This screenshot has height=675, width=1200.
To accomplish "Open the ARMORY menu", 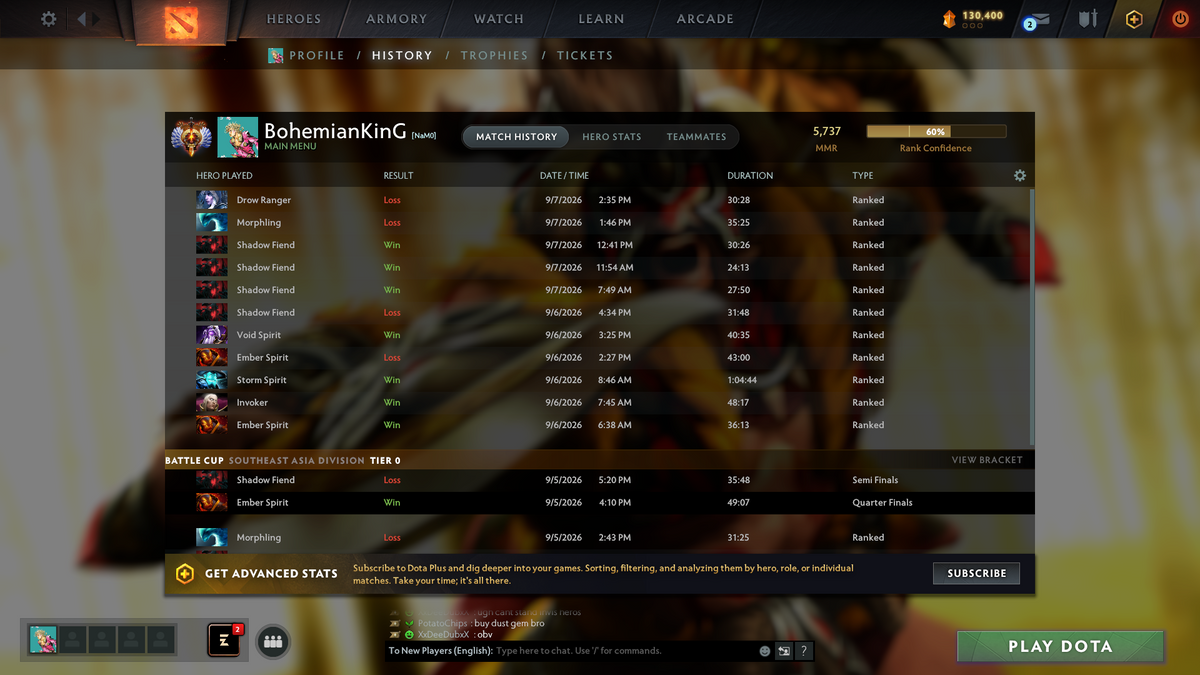I will coord(397,19).
